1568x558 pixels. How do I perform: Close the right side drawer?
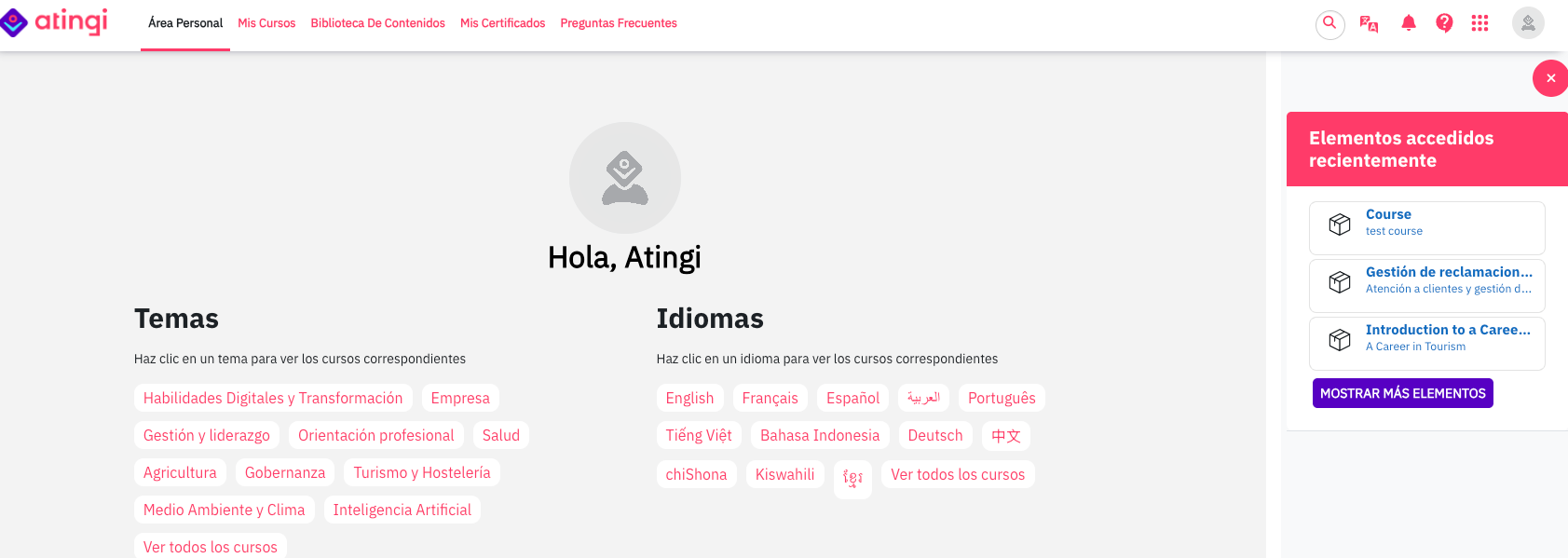coord(1550,78)
